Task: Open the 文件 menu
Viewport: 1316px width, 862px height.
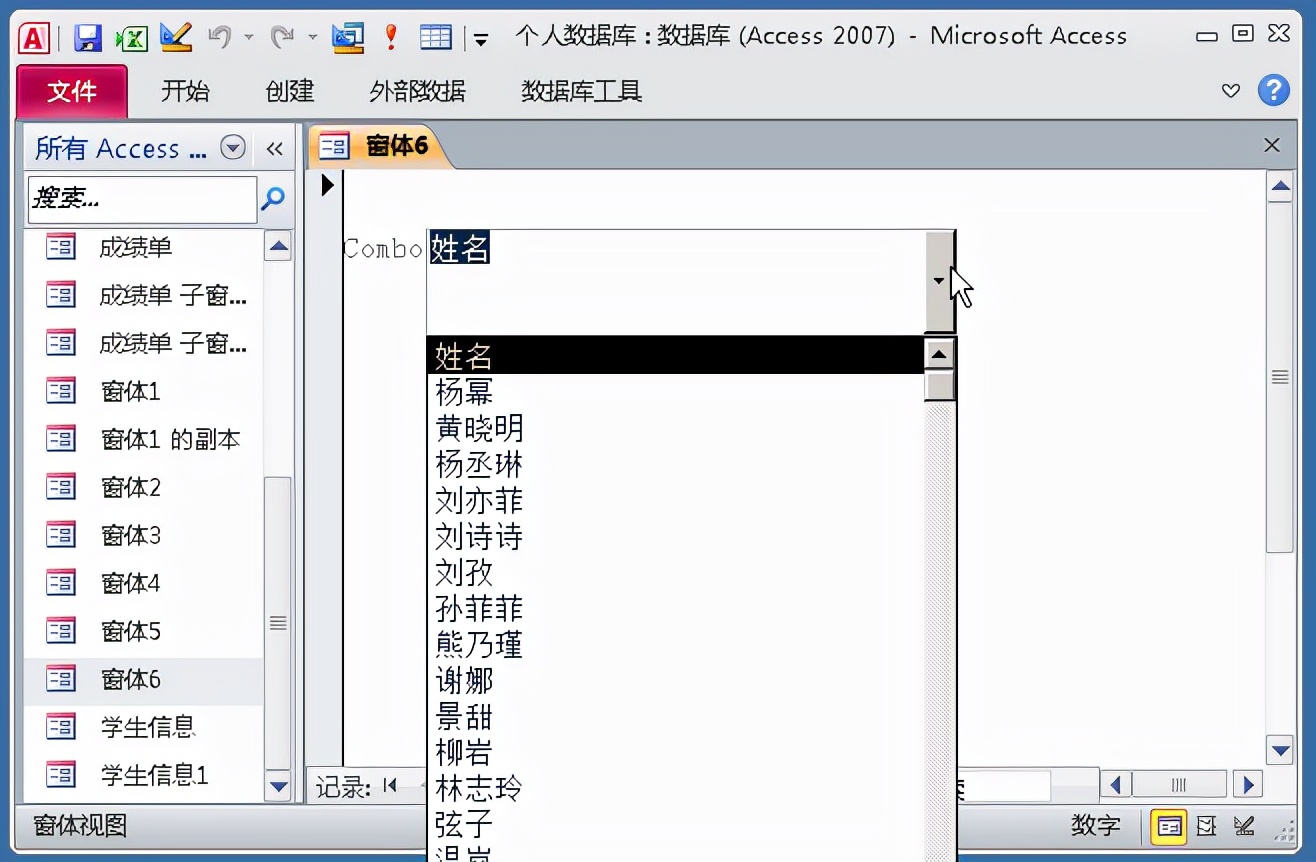Action: click(71, 91)
